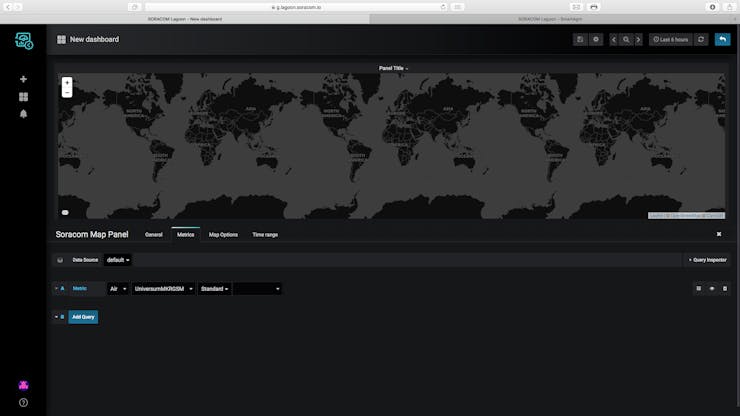The image size is (740, 416).
Task: Open the default data source dropdown
Action: (x=118, y=260)
